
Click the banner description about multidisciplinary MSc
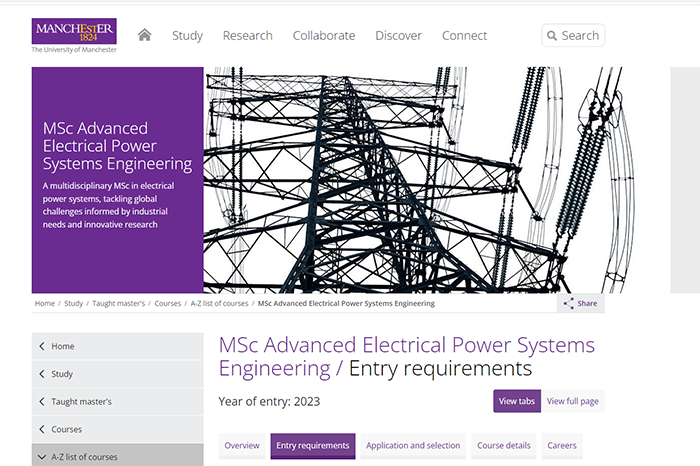[x=108, y=205]
